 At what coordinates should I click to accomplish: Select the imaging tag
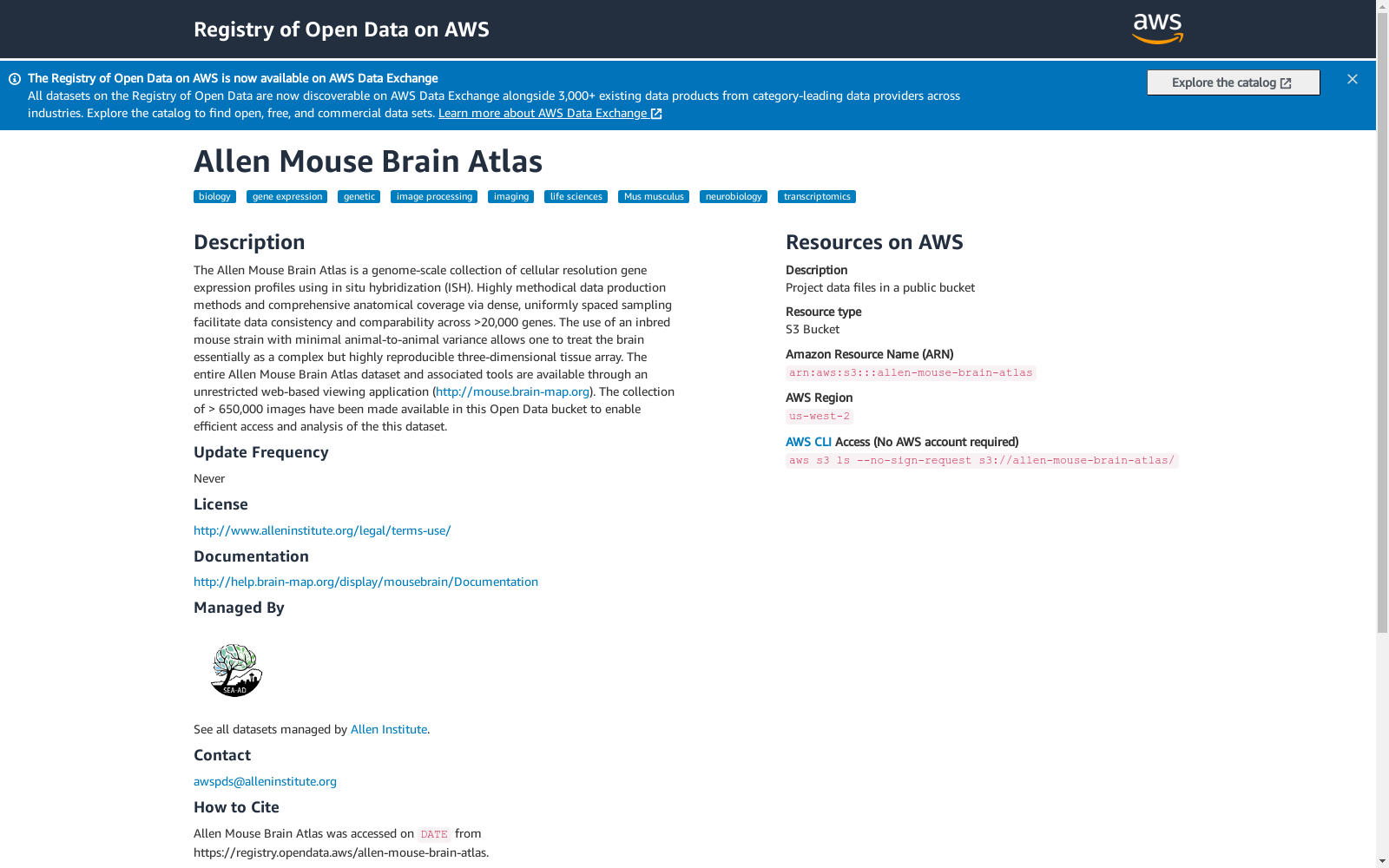[x=511, y=197]
